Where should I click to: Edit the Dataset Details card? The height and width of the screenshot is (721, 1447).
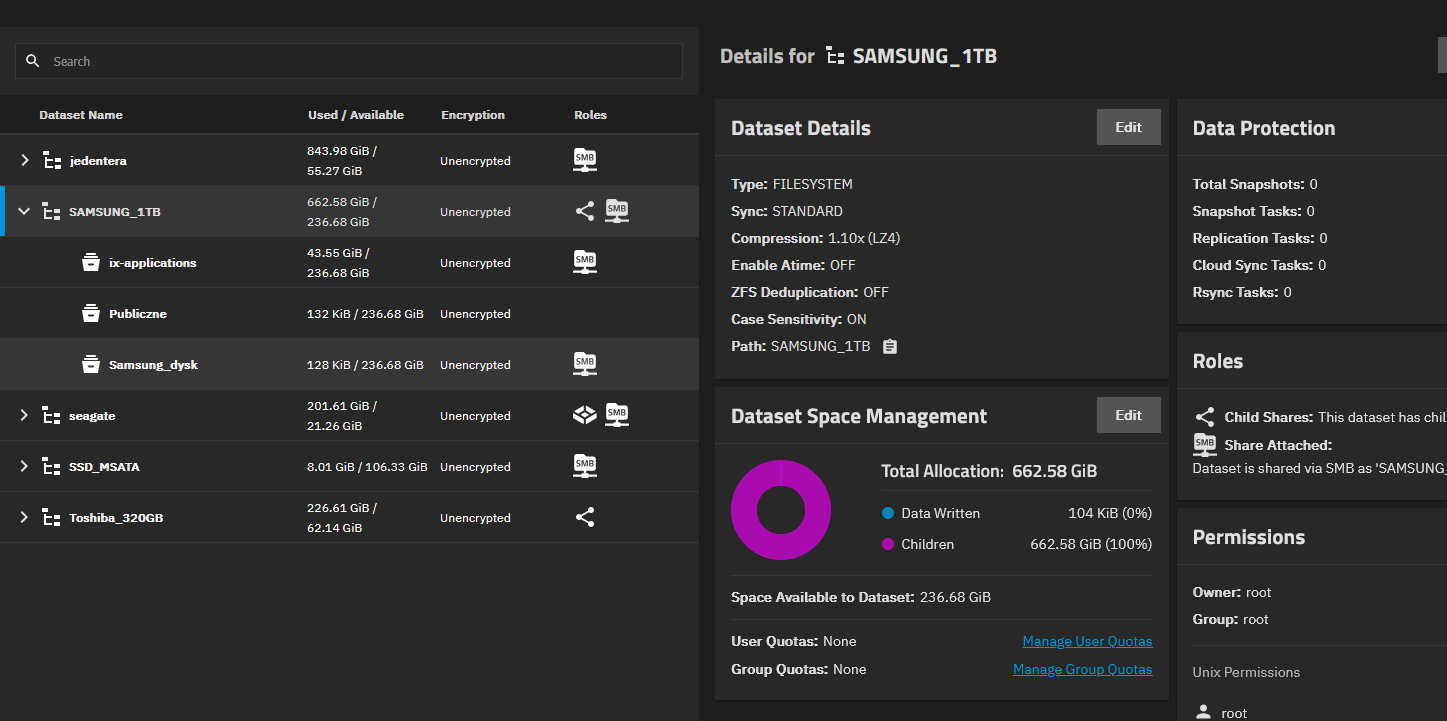click(x=1128, y=127)
